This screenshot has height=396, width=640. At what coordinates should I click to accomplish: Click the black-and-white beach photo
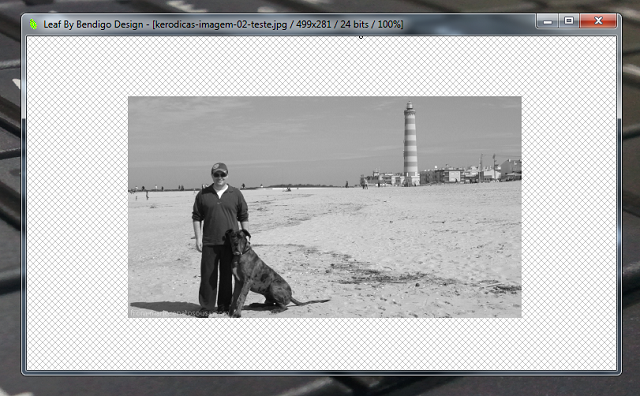point(324,207)
